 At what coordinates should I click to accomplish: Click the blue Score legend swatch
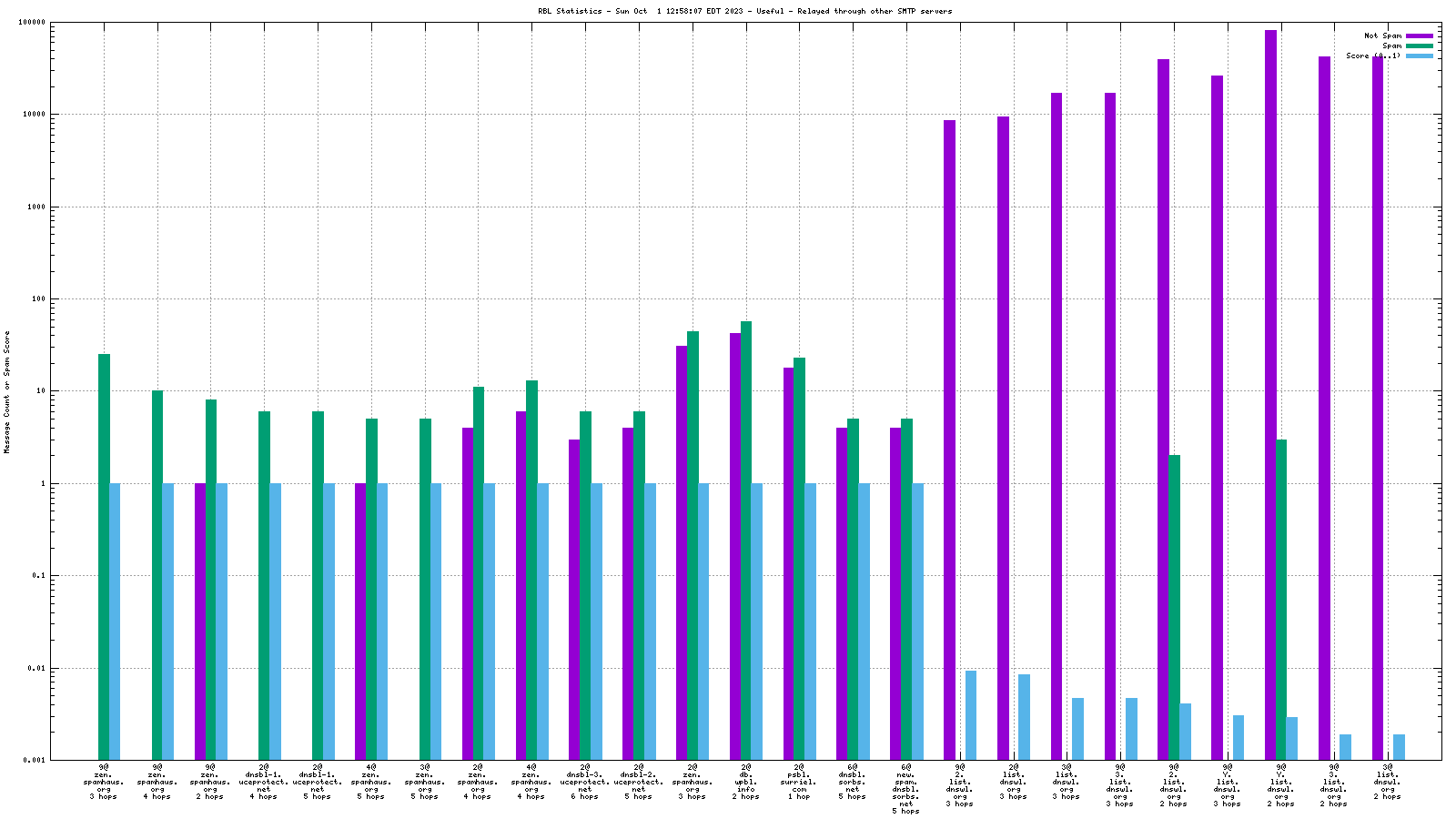point(1419,56)
